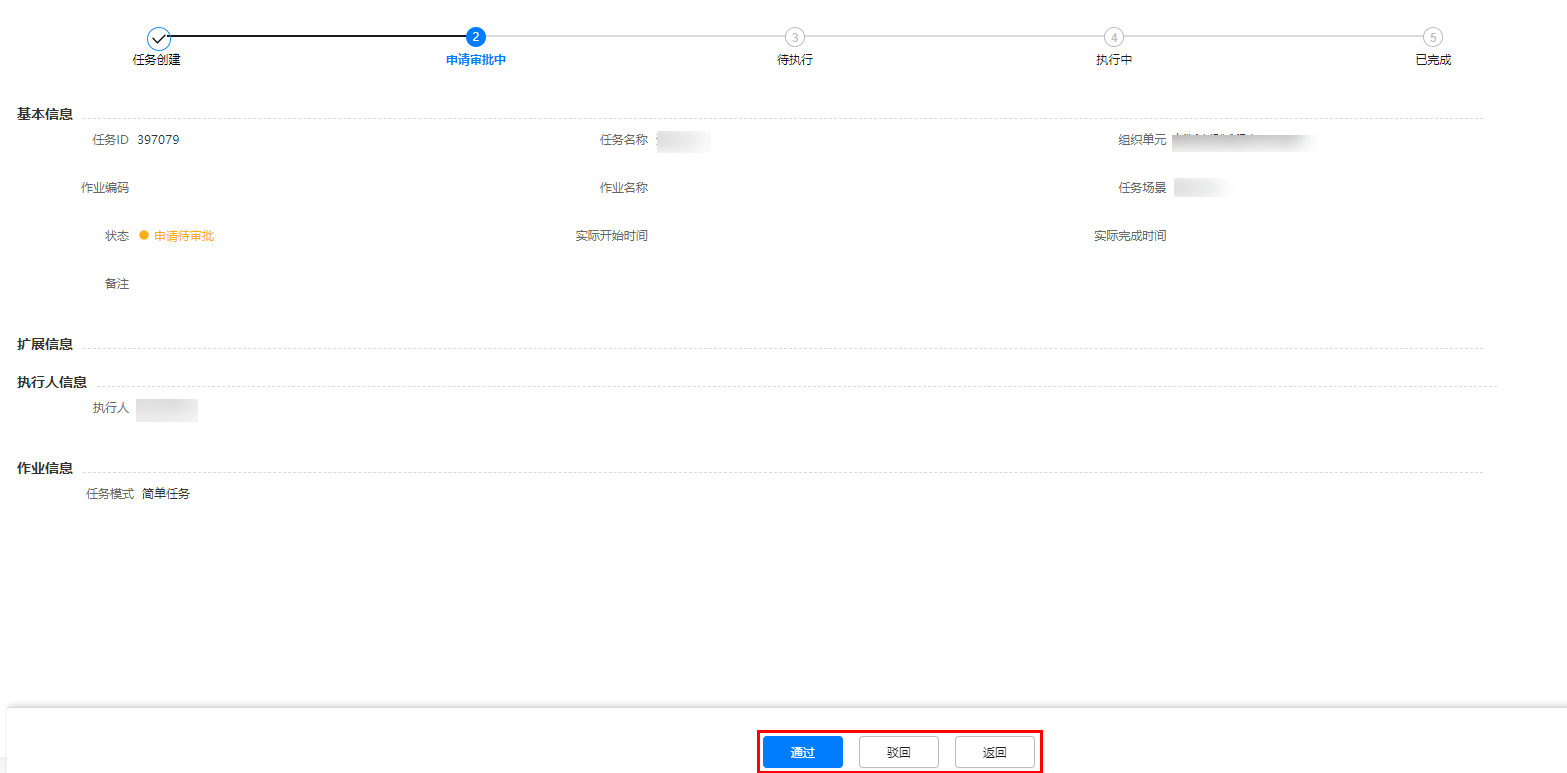Click the completed step one checkmark circle

158,38
